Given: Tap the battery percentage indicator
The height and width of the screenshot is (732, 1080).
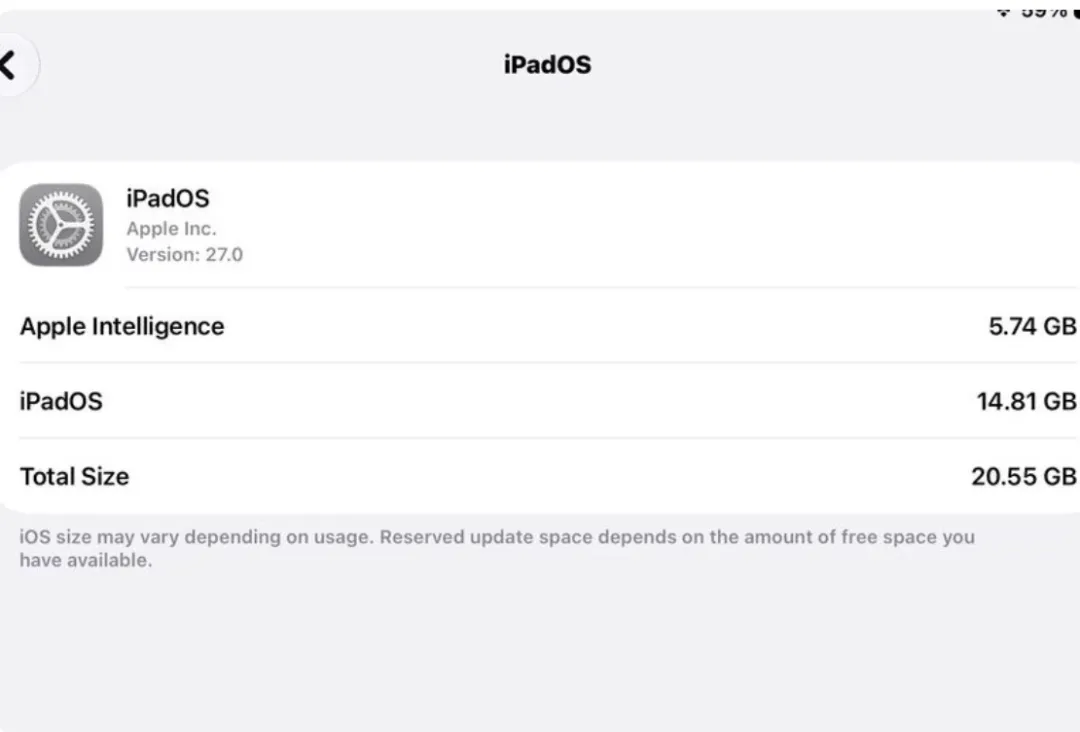Looking at the screenshot, I should point(1043,12).
